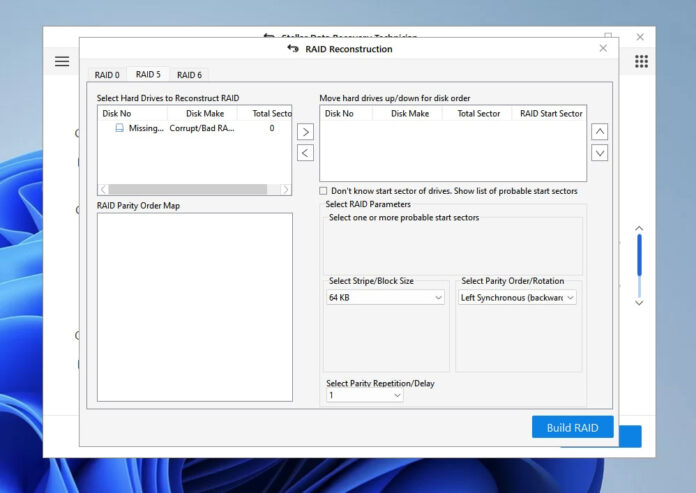Click the RAID Parity Order Map box

[194, 306]
